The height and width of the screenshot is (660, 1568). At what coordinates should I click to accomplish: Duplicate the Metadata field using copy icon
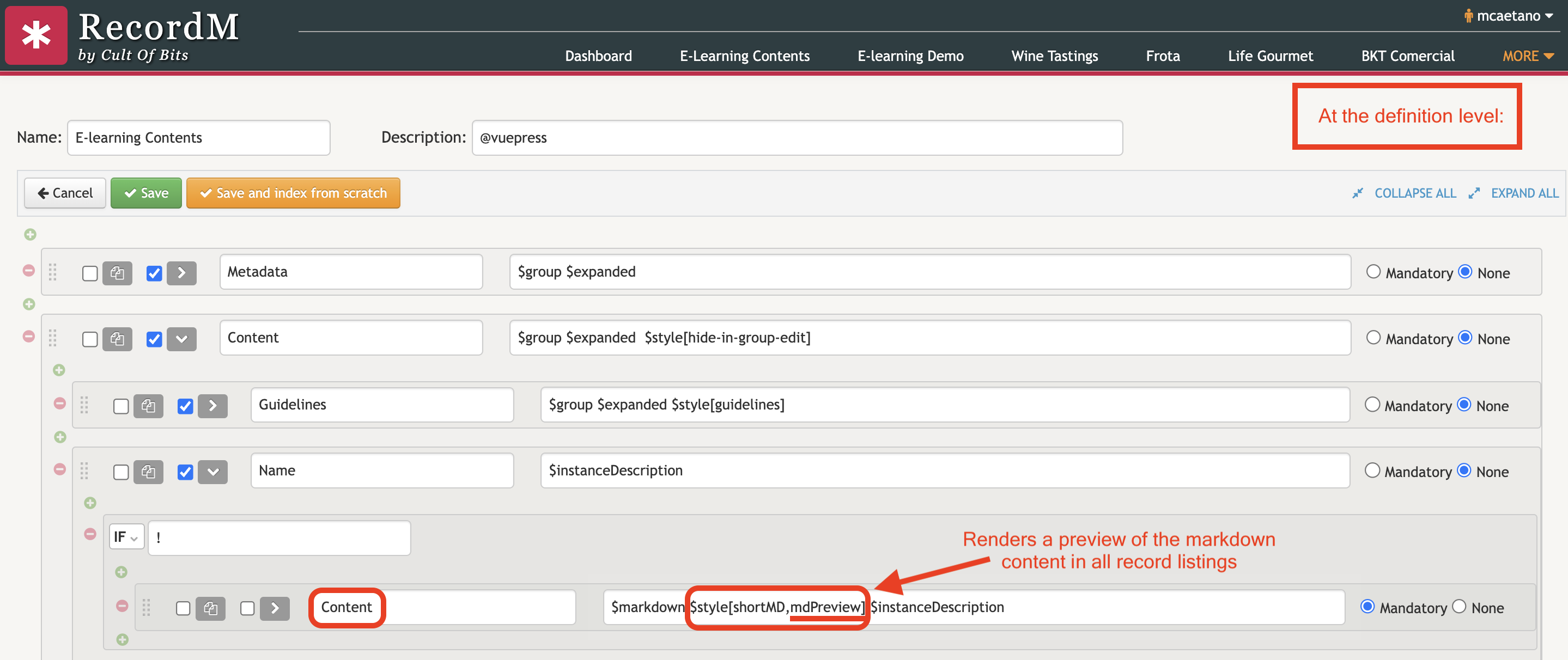tap(118, 273)
